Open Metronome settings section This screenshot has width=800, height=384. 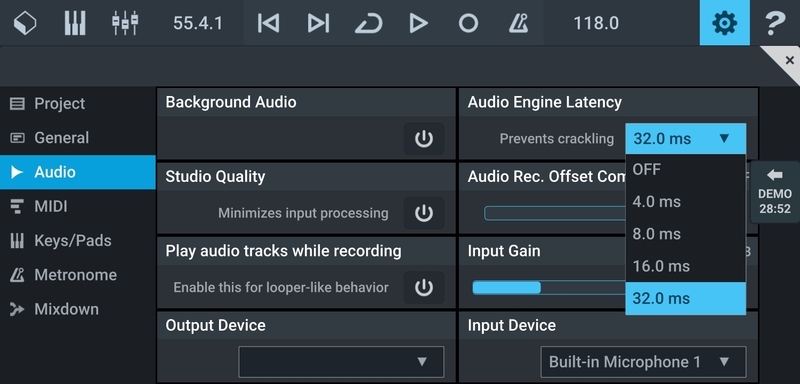[x=78, y=275]
